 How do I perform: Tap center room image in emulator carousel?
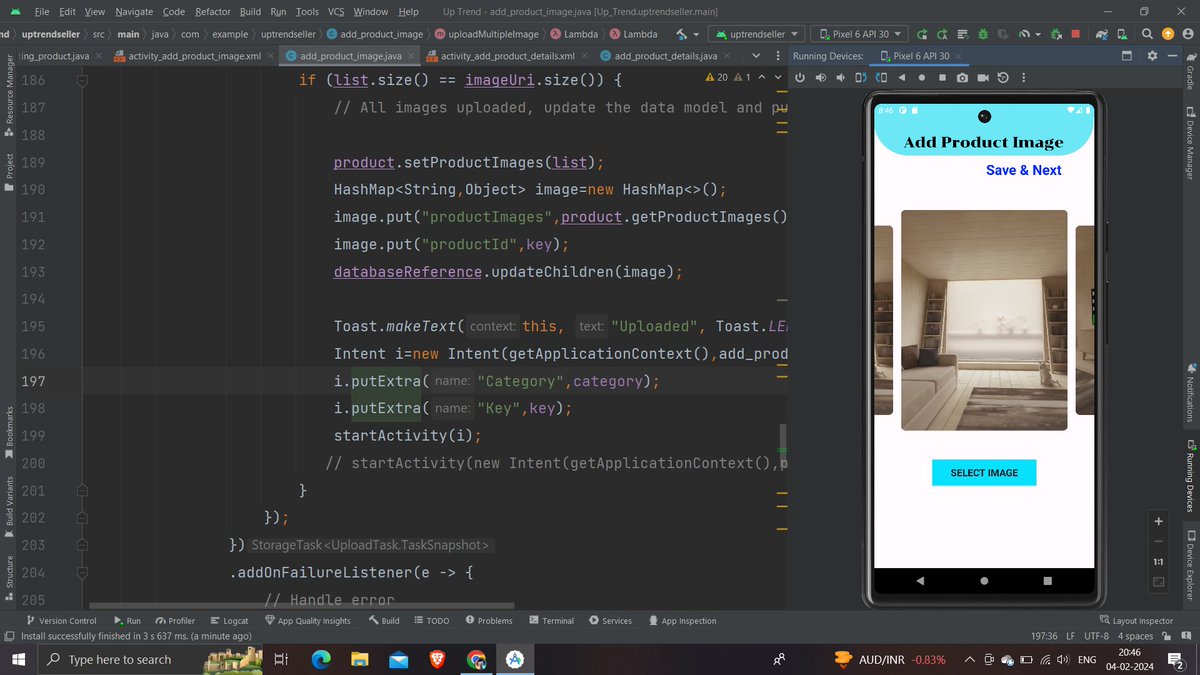[984, 320]
